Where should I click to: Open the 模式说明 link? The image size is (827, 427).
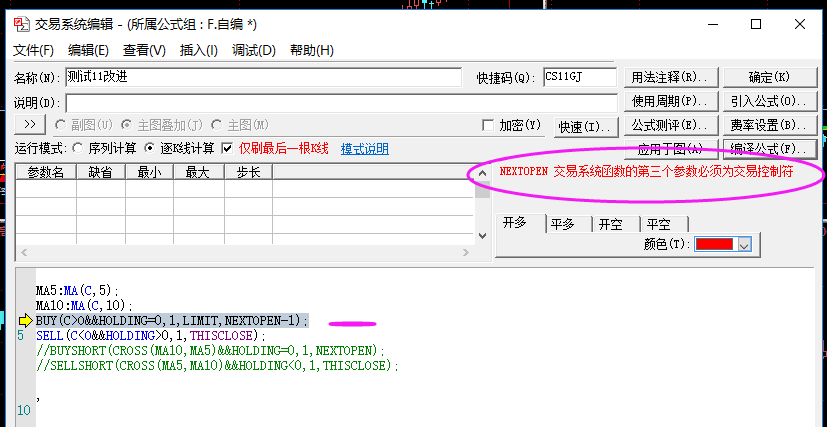click(365, 149)
